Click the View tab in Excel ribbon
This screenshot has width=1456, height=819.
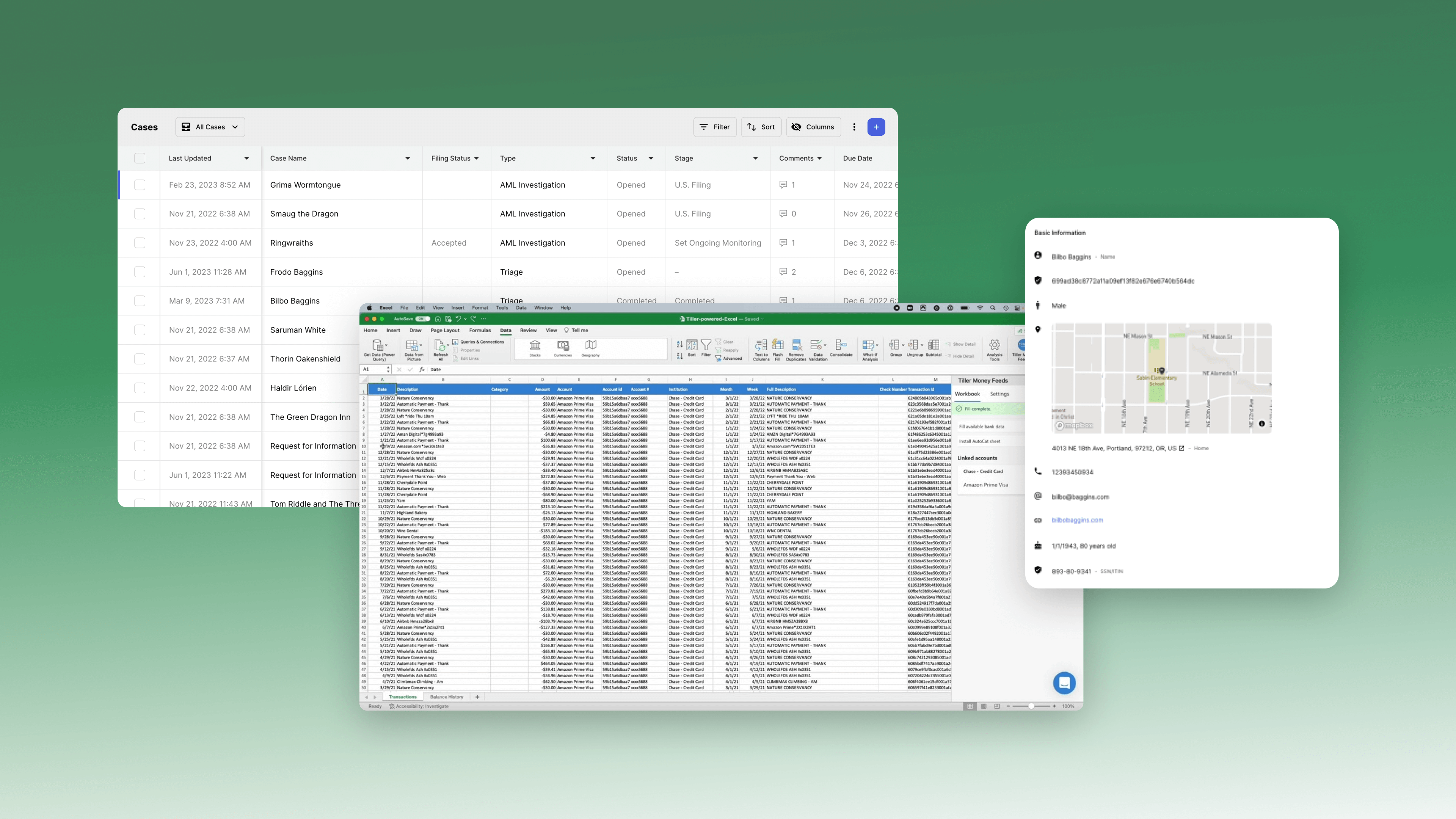pos(552,330)
